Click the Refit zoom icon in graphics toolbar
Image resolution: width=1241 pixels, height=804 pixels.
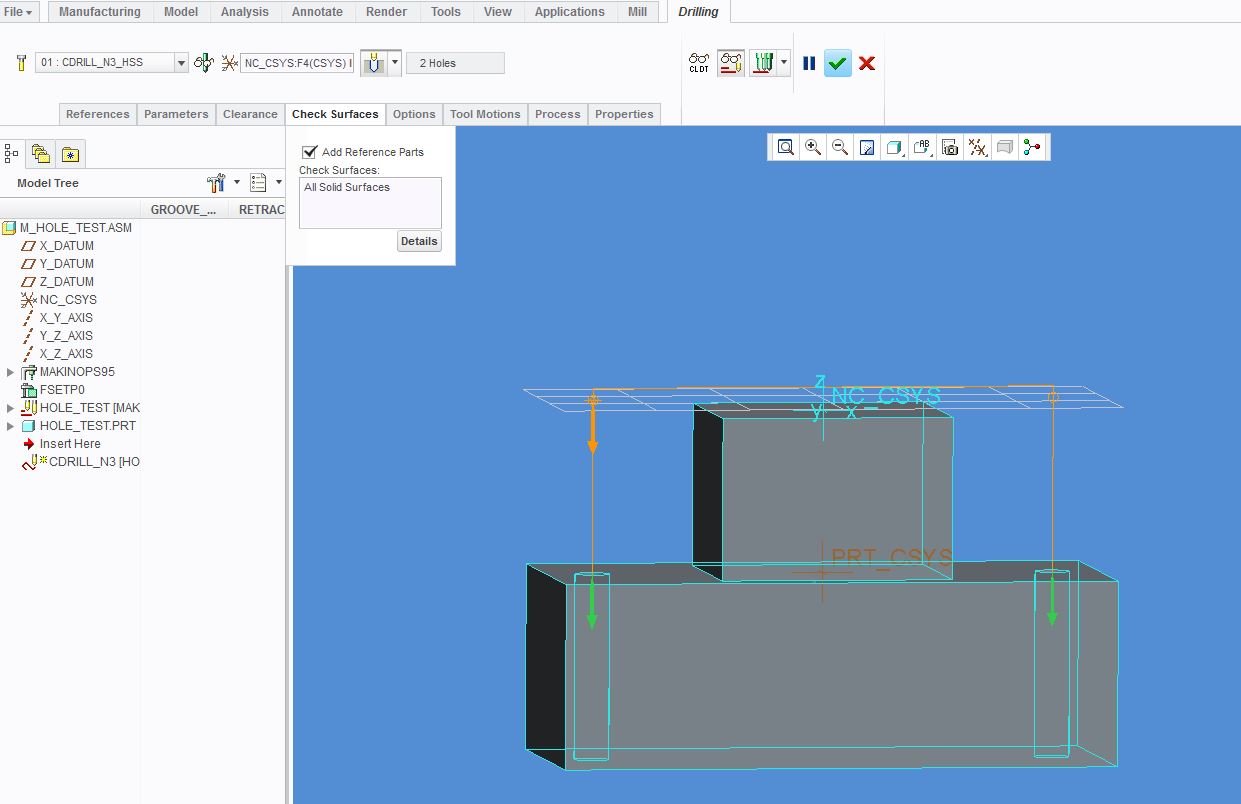point(786,147)
